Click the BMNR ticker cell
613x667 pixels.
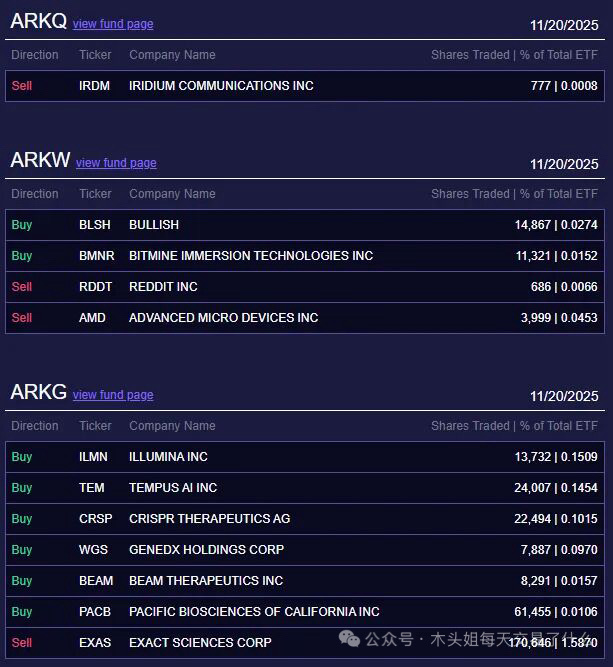point(97,256)
